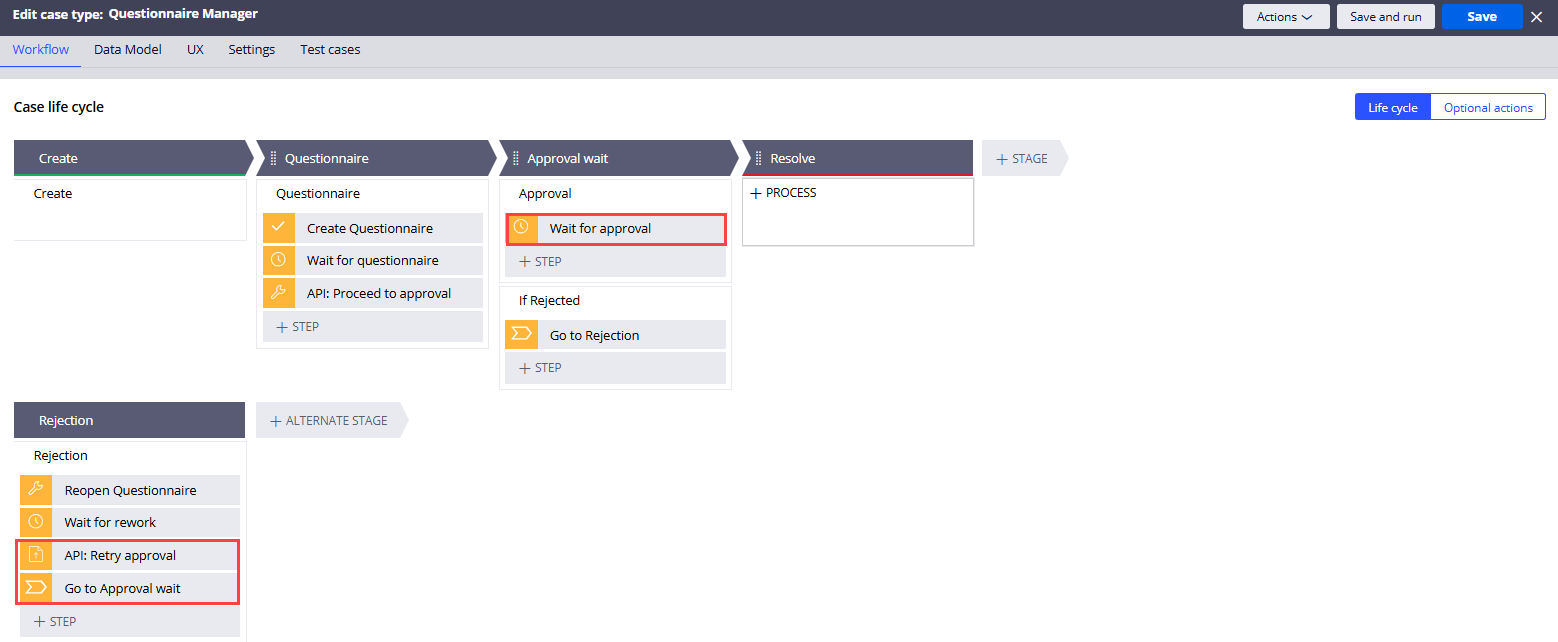The image size is (1558, 642).
Task: Open the Actions dropdown menu
Action: click(x=1285, y=17)
